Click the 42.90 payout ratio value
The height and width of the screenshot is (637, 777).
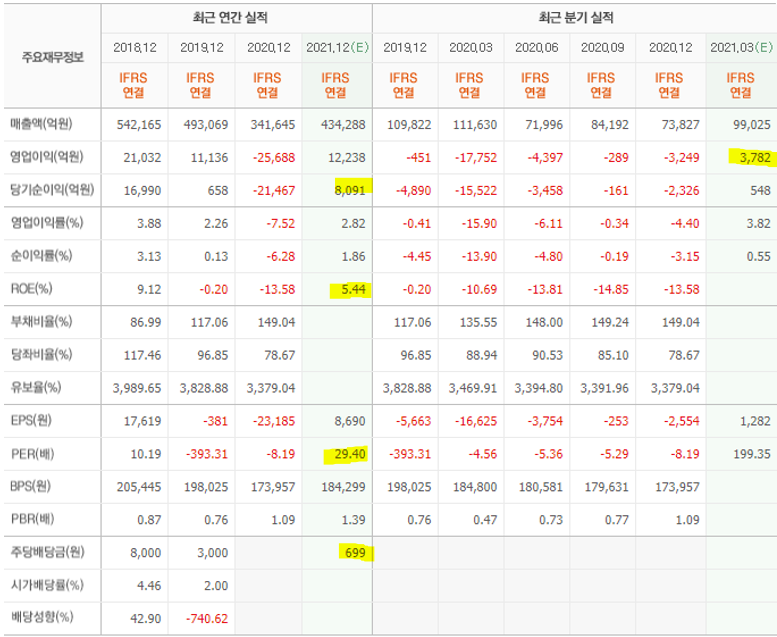pyautogui.click(x=146, y=619)
